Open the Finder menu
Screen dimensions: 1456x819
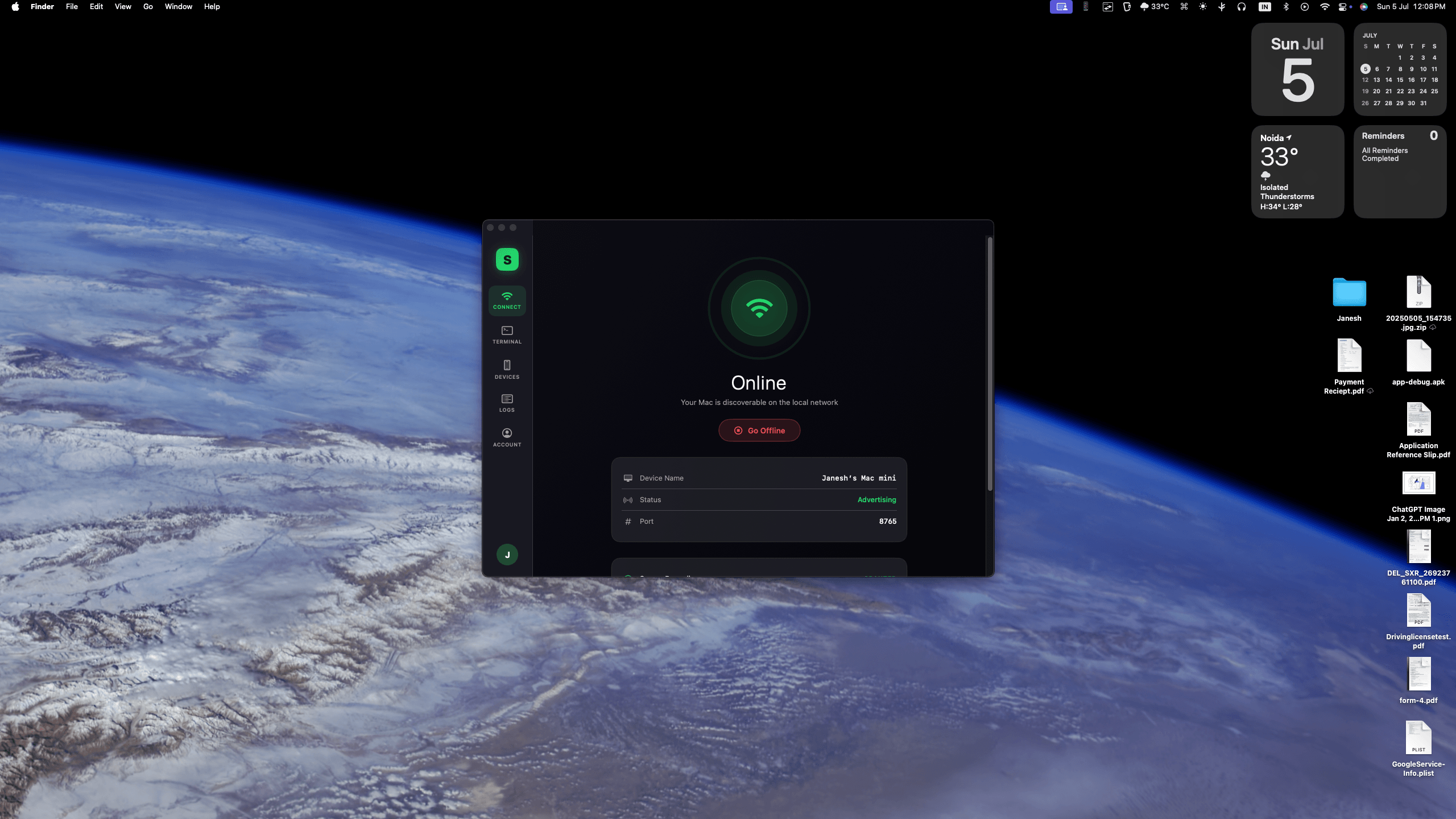42,7
